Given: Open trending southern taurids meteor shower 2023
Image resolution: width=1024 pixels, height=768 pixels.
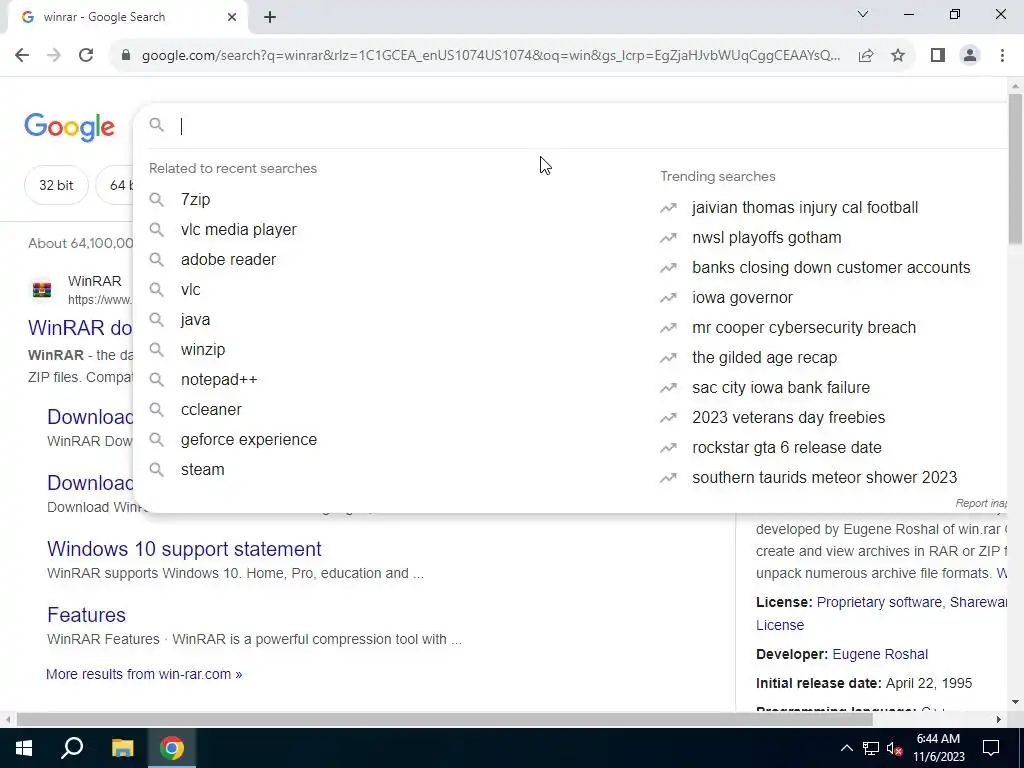Looking at the screenshot, I should tap(824, 478).
